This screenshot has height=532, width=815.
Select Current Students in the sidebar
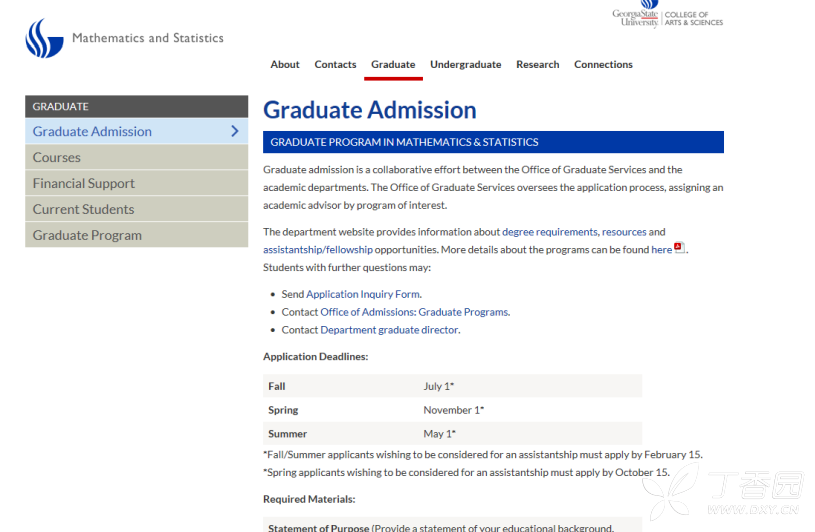pyautogui.click(x=83, y=209)
